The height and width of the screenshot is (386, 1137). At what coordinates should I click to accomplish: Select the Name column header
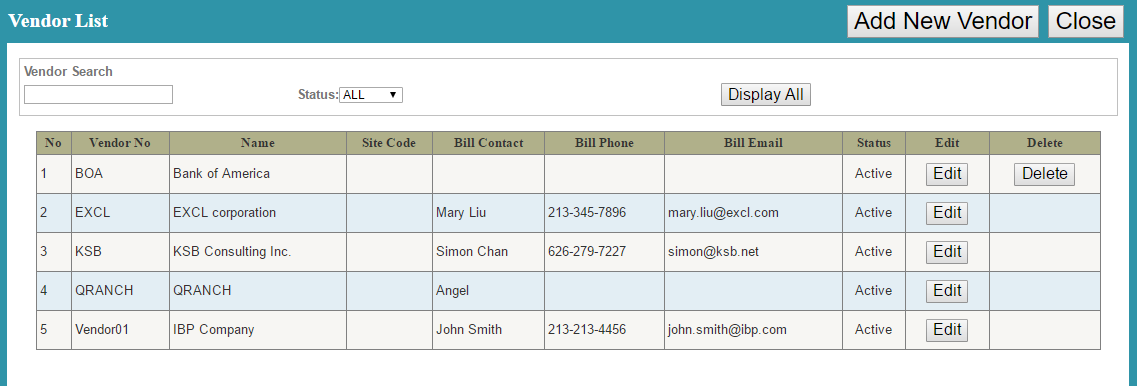257,143
